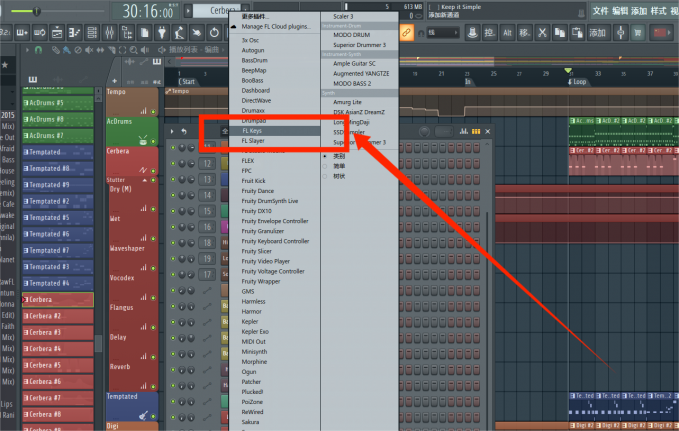Viewport: 679px width, 431px height.
Task: Click the scissors cut icon in toolbar
Action: pos(542,32)
